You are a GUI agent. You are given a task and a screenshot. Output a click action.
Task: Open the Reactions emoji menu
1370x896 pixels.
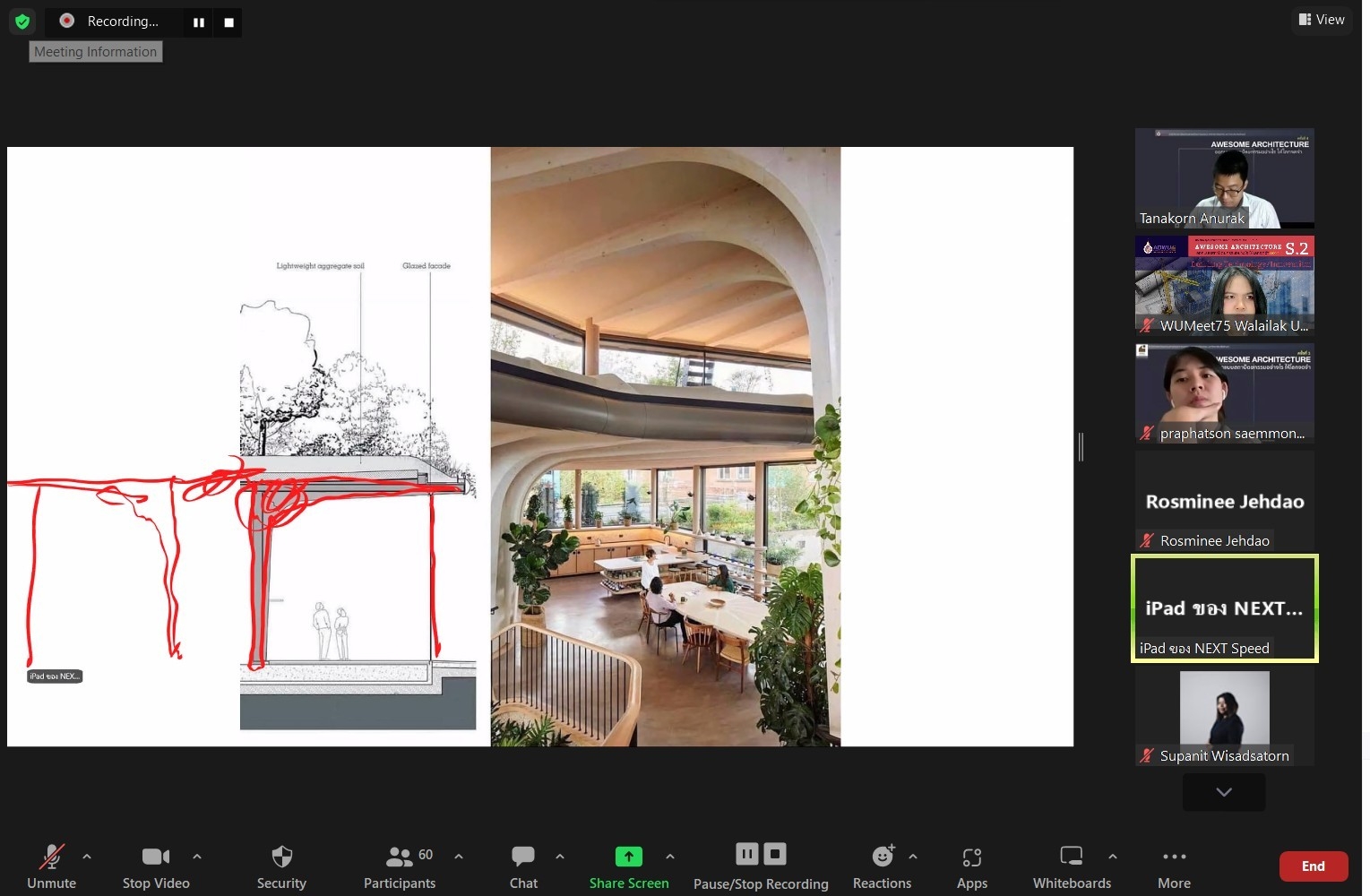point(883,857)
